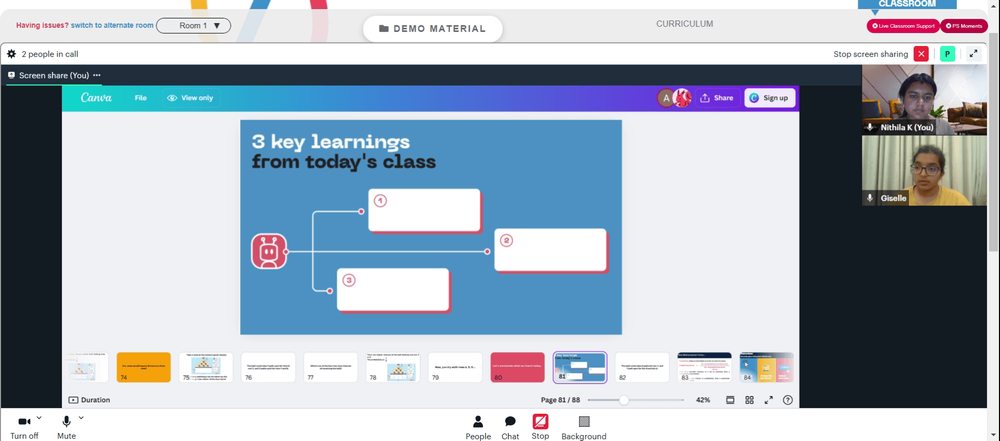
Task: Click the PS Moments button
Action: [964, 26]
